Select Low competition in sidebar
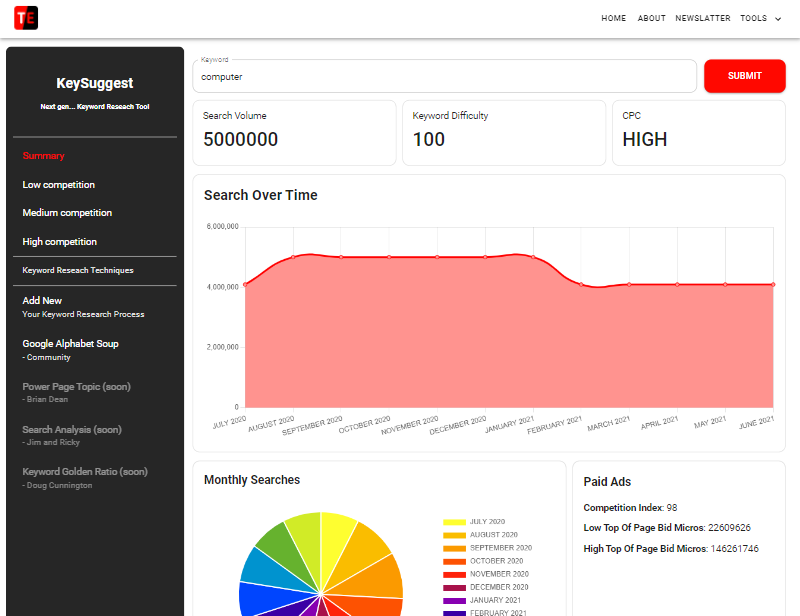Screen dimensions: 800x616 pos(59,185)
